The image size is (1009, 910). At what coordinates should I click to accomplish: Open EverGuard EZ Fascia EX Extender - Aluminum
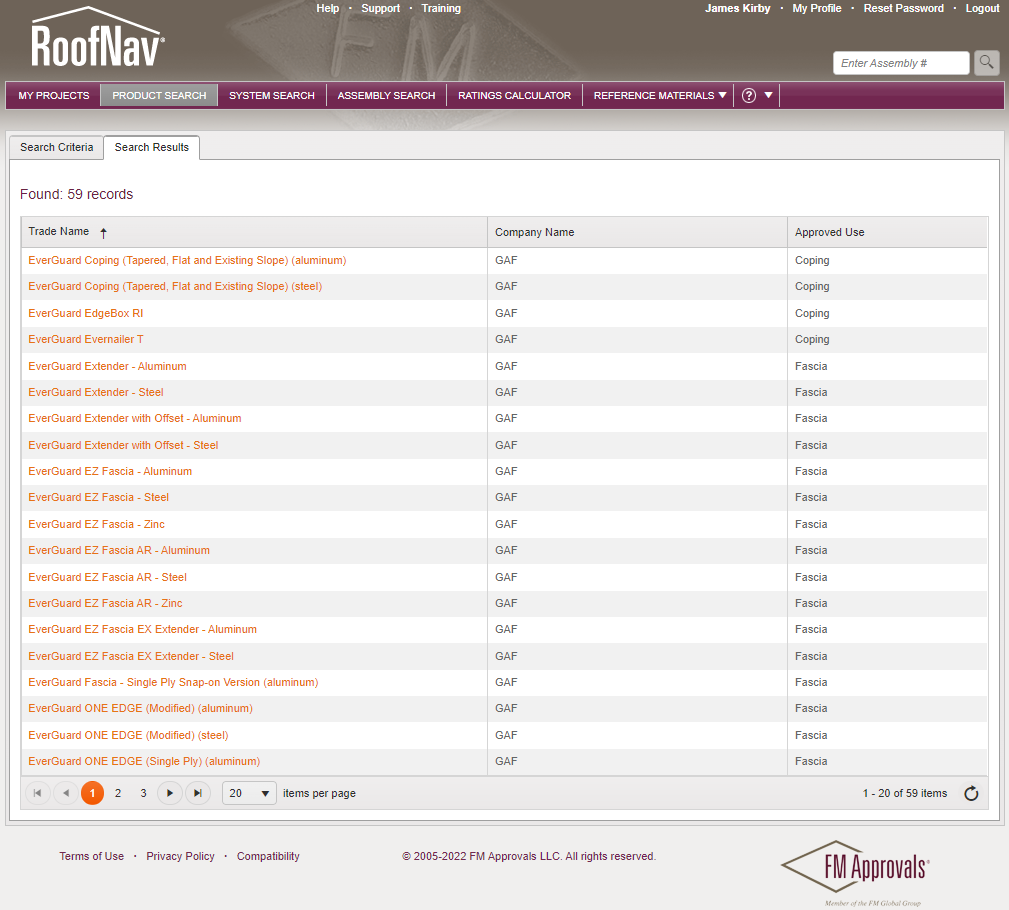pyautogui.click(x=142, y=629)
